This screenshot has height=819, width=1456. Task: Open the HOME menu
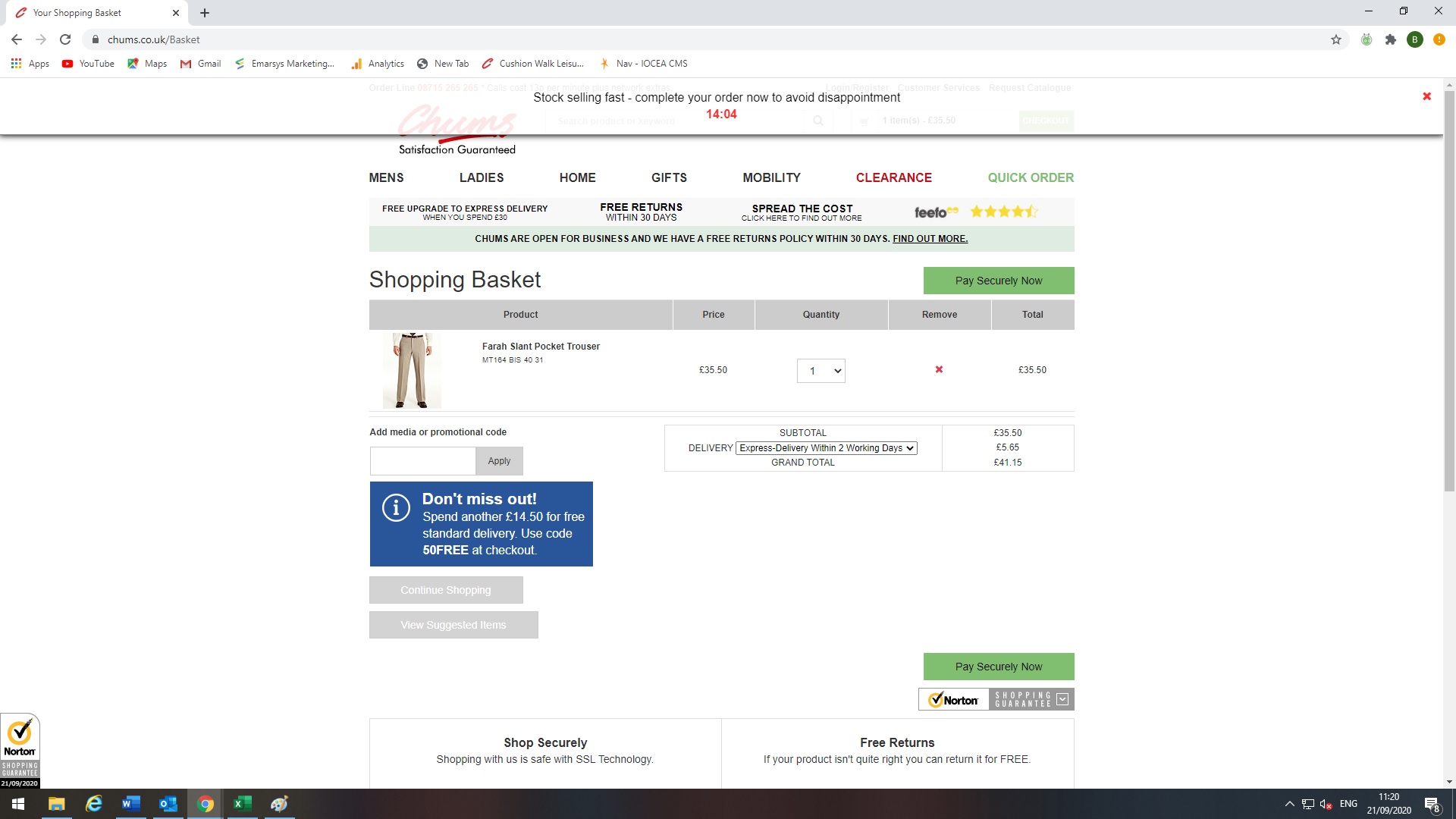coord(578,177)
